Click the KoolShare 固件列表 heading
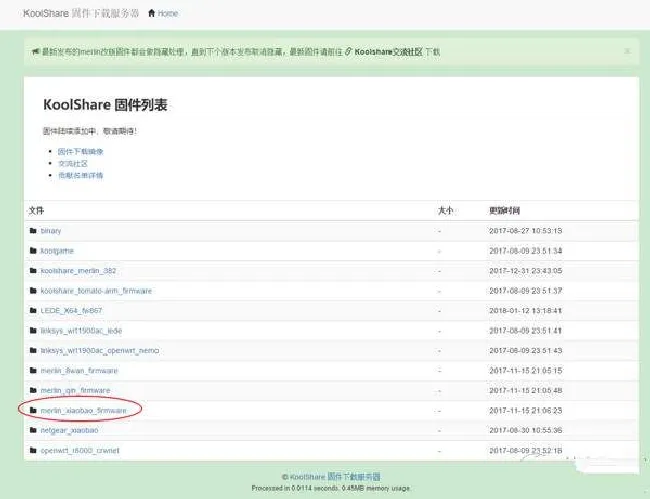Viewport: 650px width, 499px height. tap(105, 104)
